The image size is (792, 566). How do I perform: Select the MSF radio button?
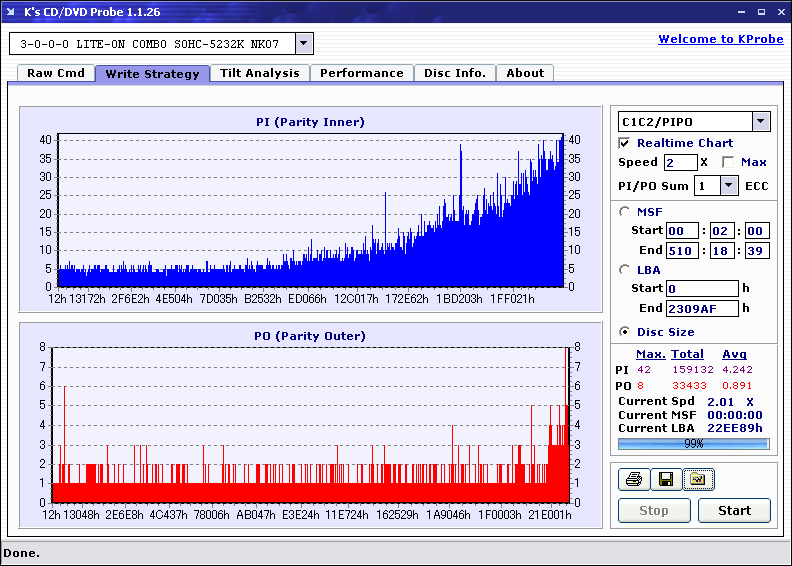(625, 211)
